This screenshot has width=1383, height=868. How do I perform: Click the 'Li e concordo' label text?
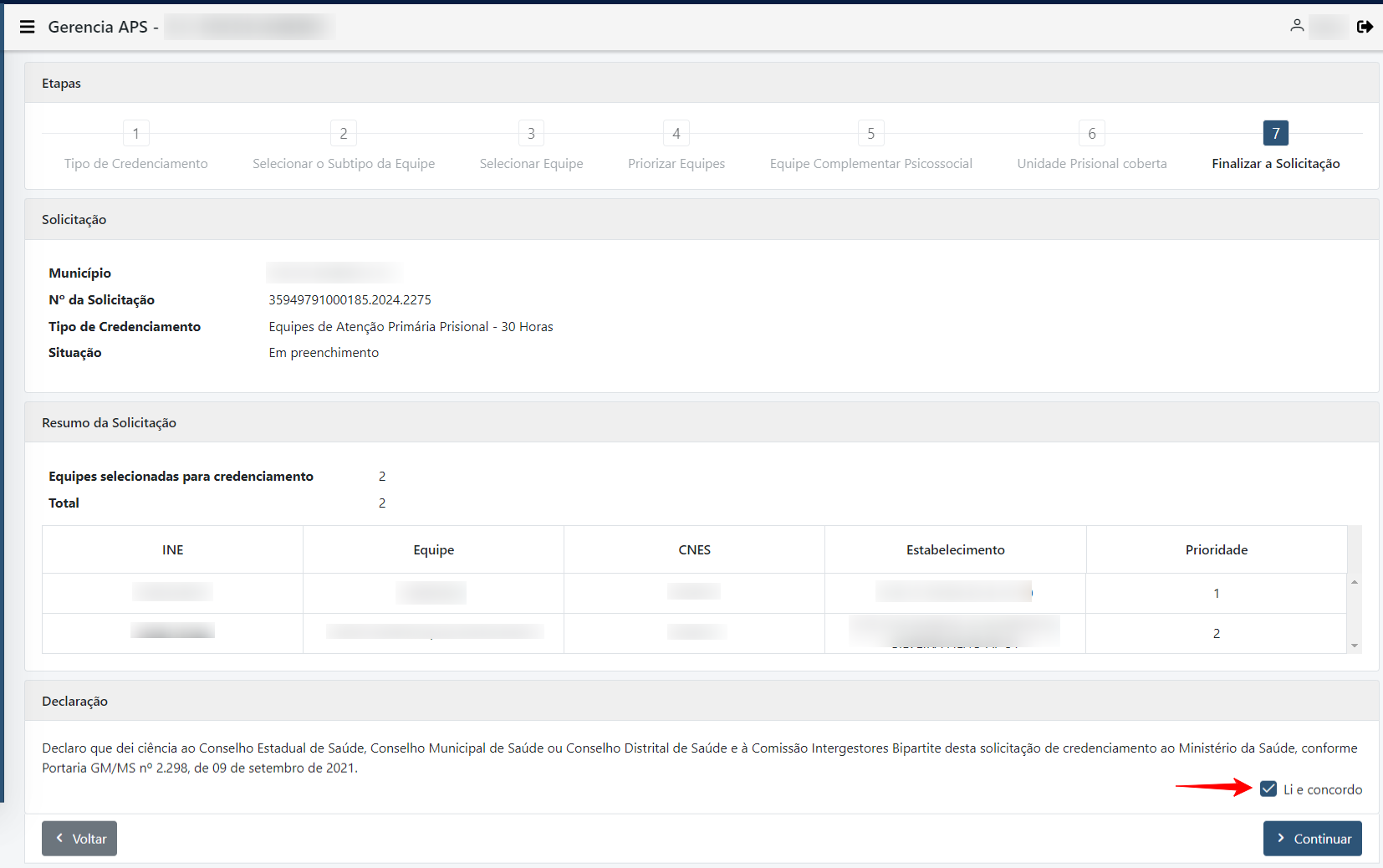pos(1323,789)
